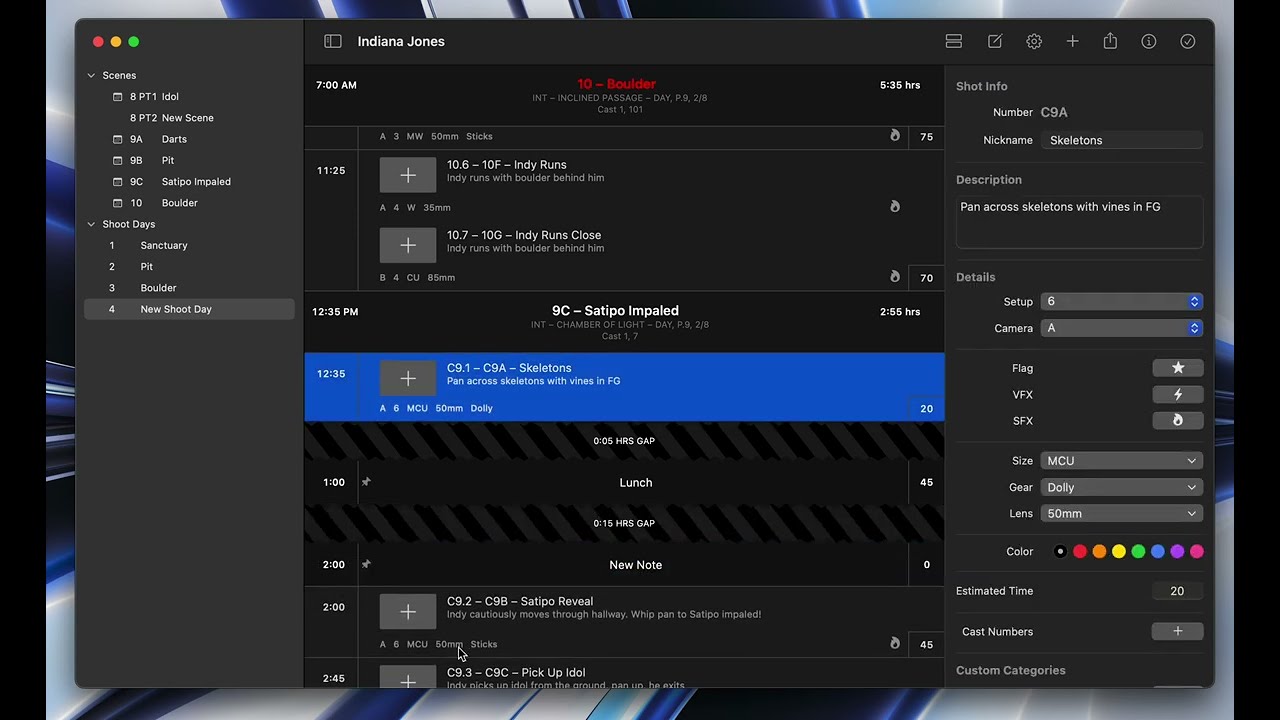Click the 20 duration cell on Skeletons row
Viewport: 1280px width, 720px height.
(926, 408)
